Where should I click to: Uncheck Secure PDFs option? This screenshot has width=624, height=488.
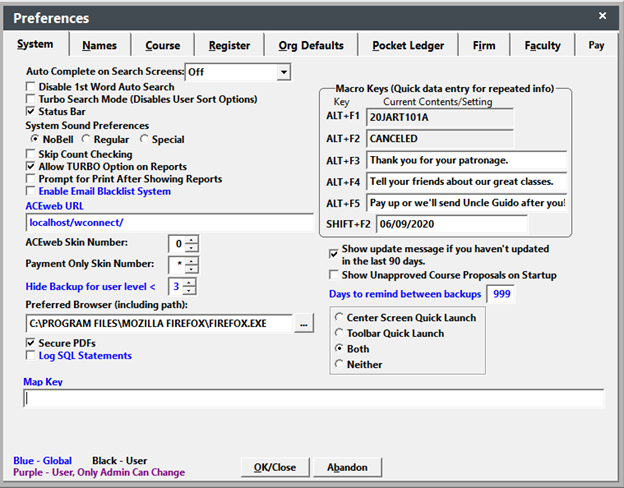pyautogui.click(x=30, y=343)
